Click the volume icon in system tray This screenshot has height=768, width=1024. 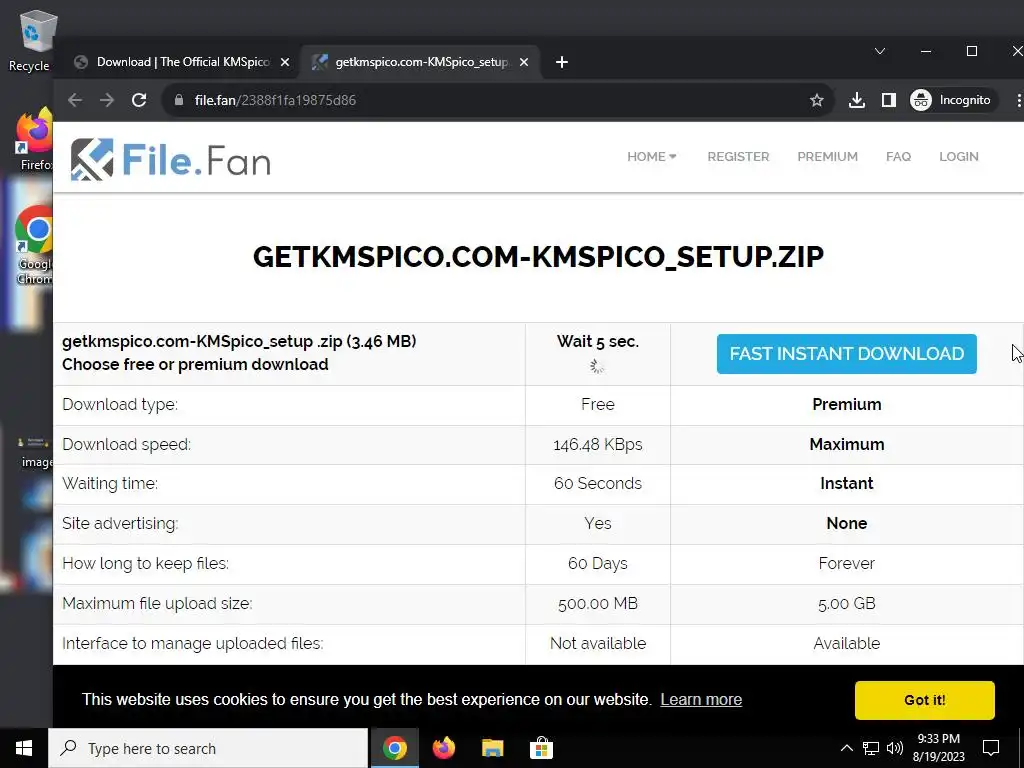point(895,748)
